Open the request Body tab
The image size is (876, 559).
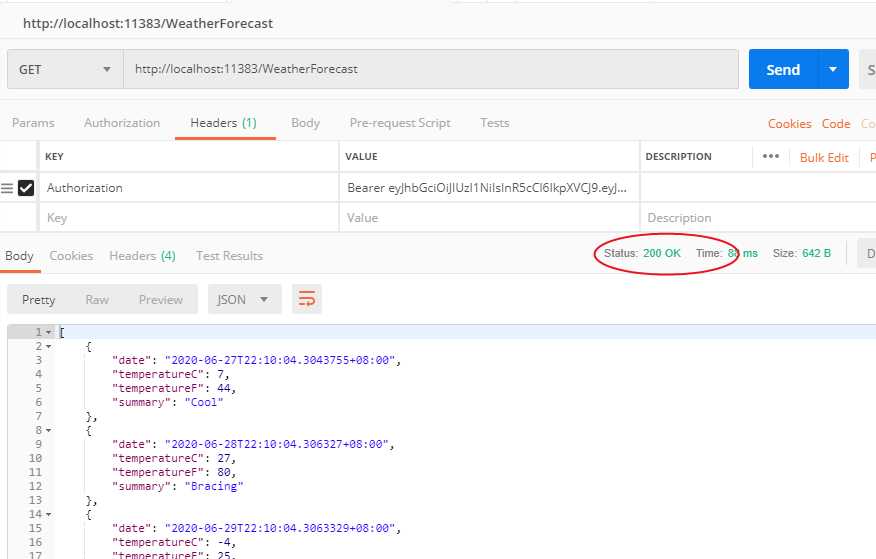(x=305, y=123)
